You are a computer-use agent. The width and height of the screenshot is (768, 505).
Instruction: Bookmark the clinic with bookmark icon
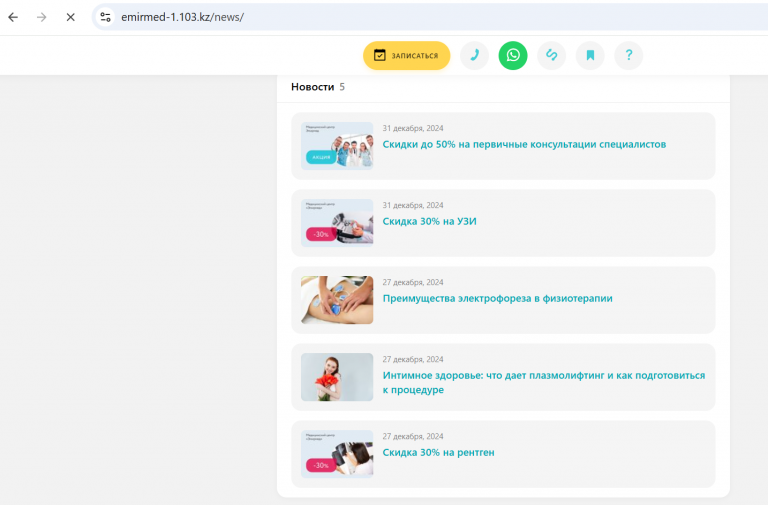[590, 55]
